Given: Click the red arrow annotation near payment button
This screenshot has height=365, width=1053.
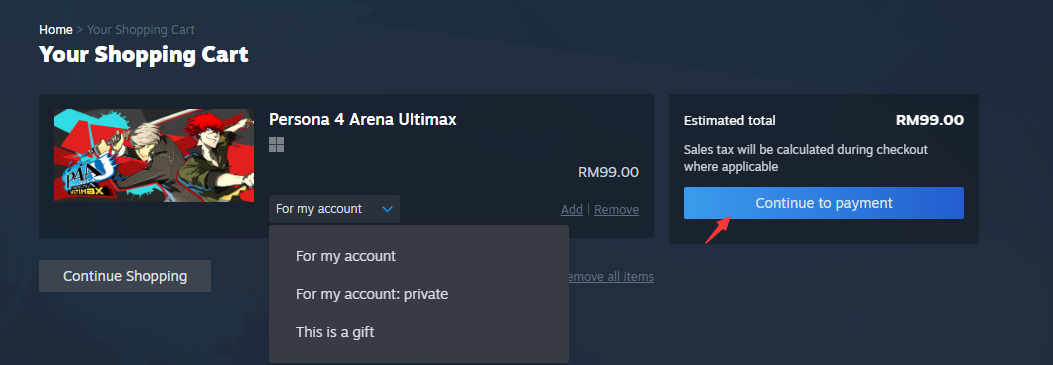Looking at the screenshot, I should (x=717, y=230).
